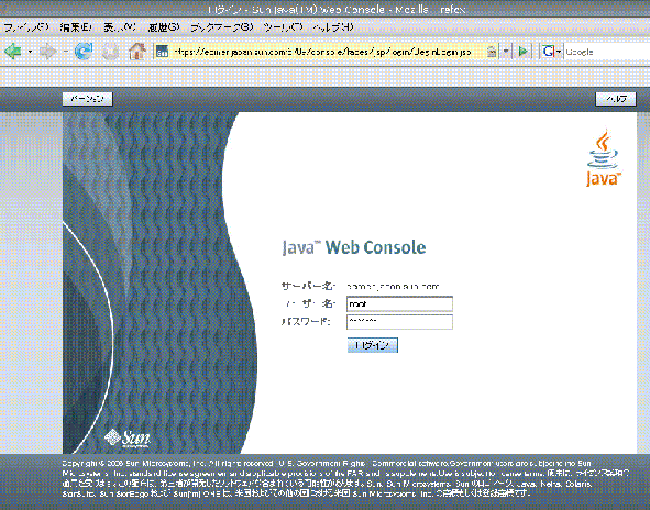The image size is (650, 510).
Task: Click the ログイン (Login) button
Action: 373,345
